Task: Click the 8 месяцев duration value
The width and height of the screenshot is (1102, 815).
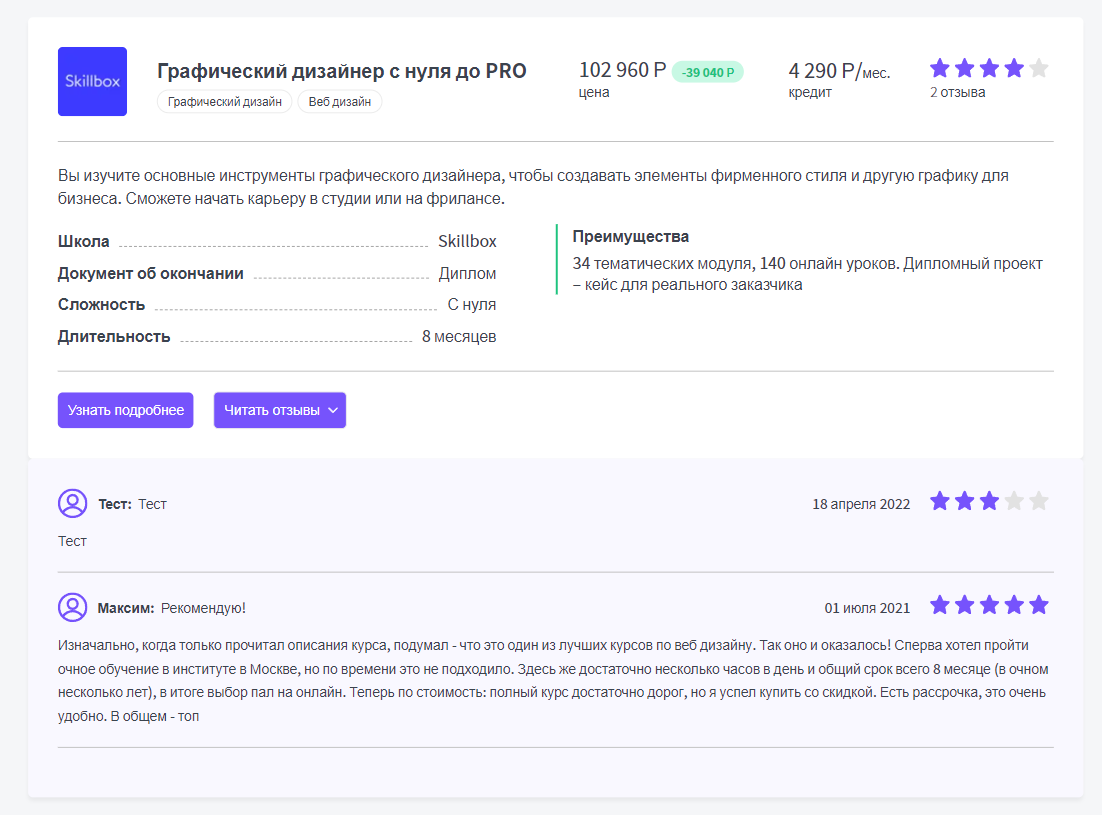Action: 459,337
